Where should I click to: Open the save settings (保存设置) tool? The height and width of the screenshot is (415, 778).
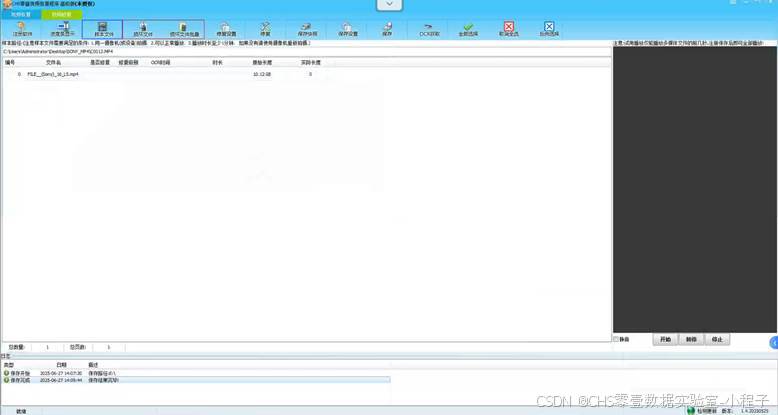pos(348,29)
